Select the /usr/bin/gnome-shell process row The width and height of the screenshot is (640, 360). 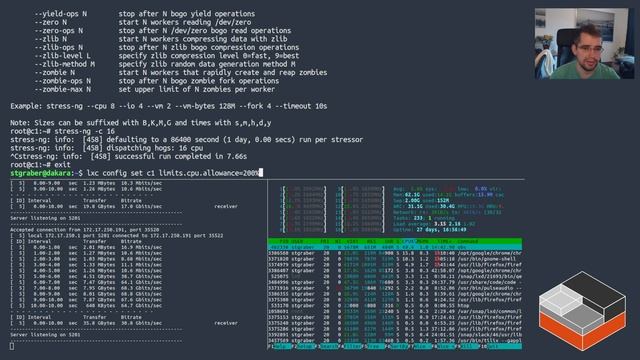point(395,259)
